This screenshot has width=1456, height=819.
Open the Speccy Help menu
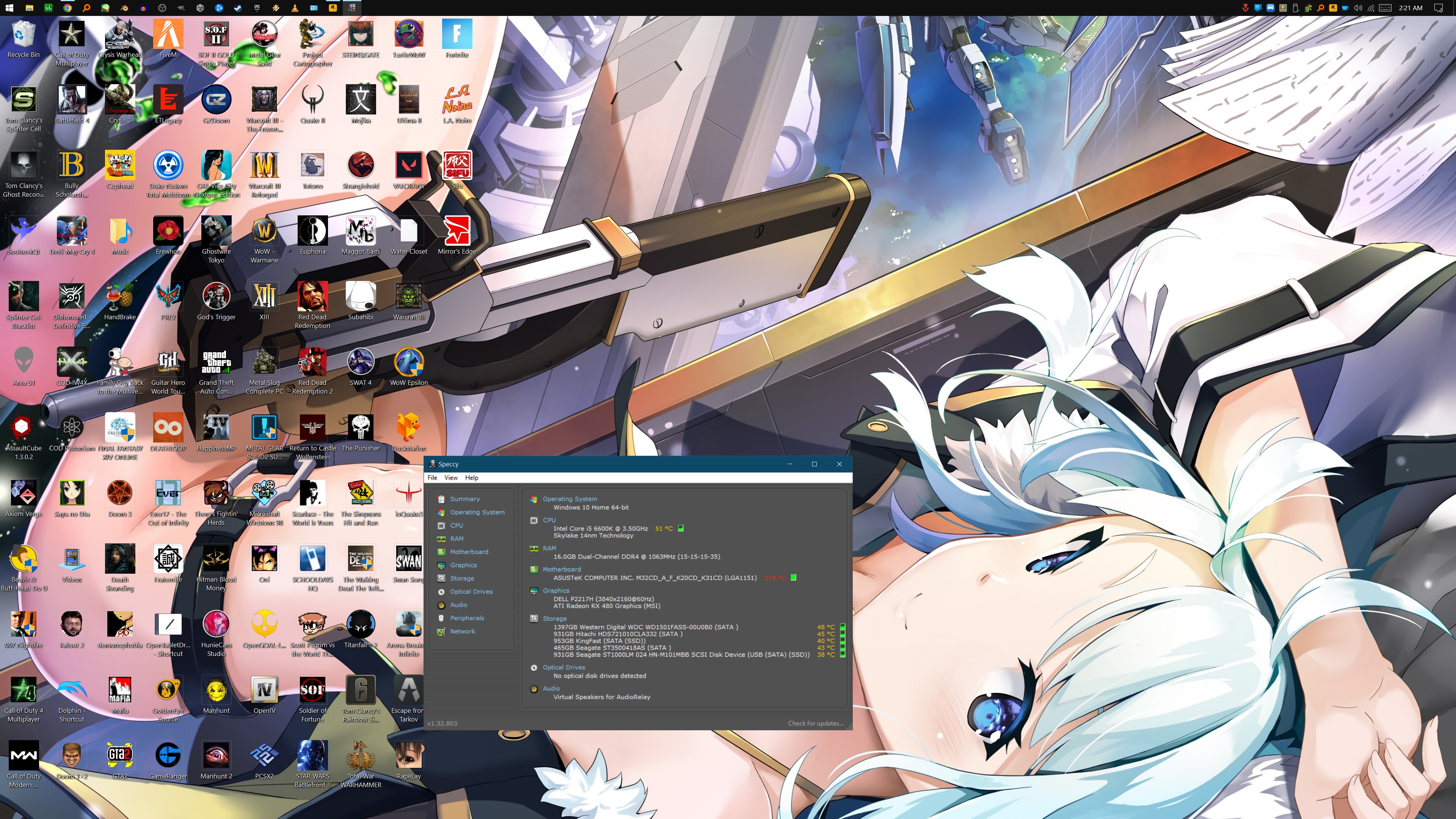click(x=471, y=478)
